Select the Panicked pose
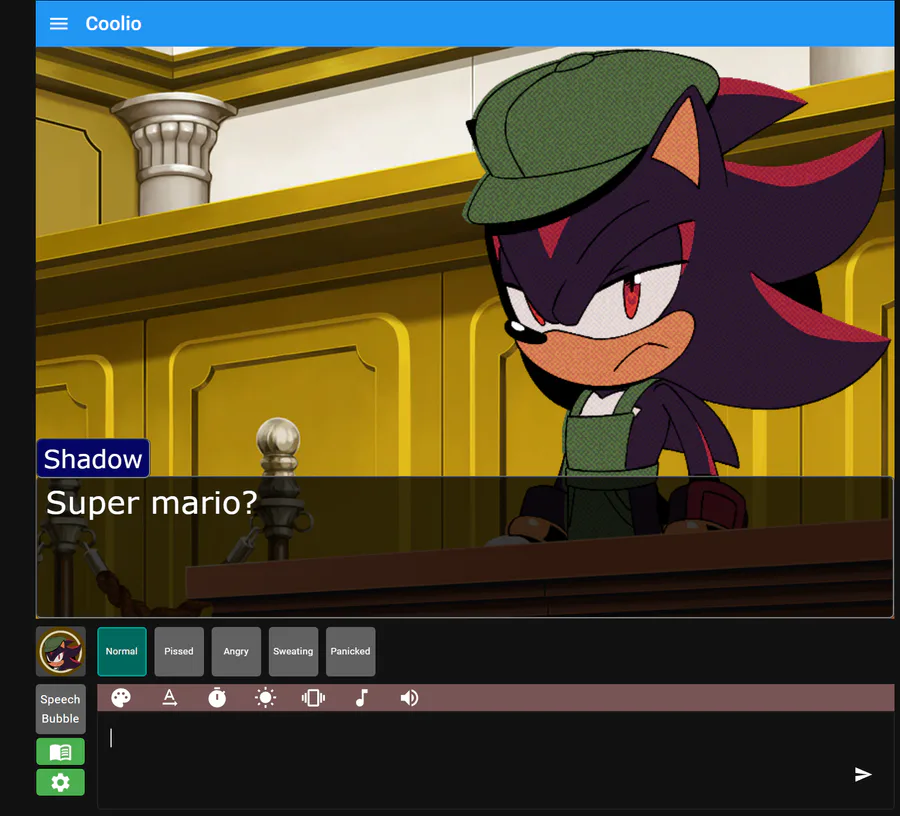Viewport: 900px width, 816px height. [x=350, y=651]
